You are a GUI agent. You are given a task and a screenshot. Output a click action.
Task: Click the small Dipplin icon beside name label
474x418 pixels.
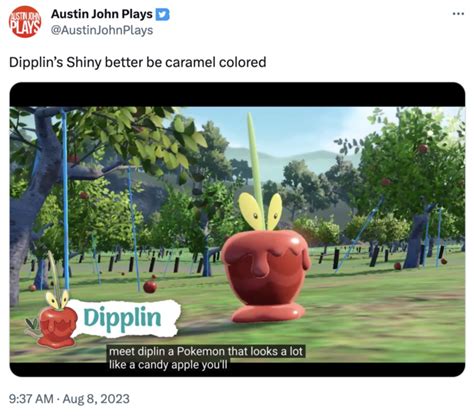pos(55,318)
